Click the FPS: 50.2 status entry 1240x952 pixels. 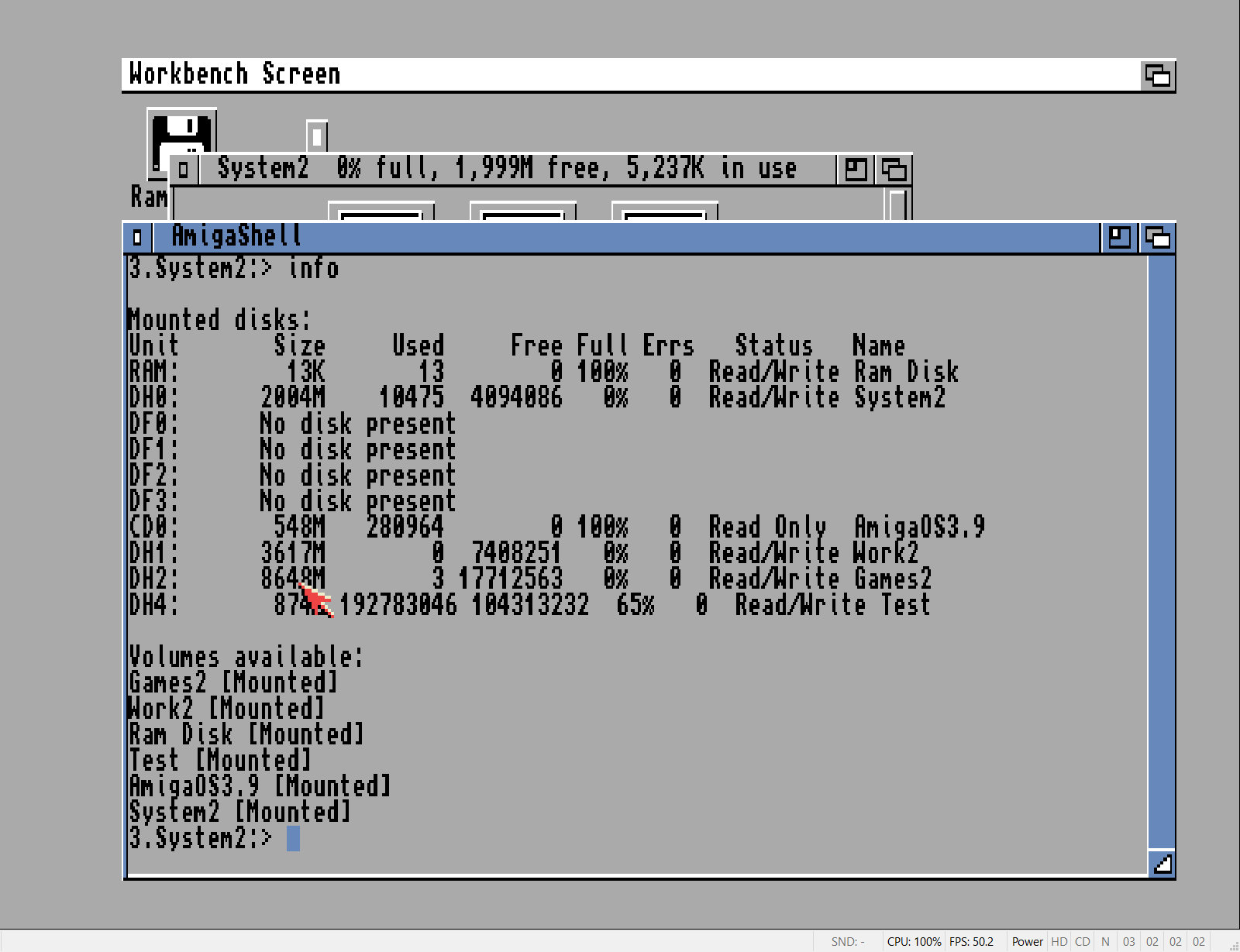pos(971,941)
